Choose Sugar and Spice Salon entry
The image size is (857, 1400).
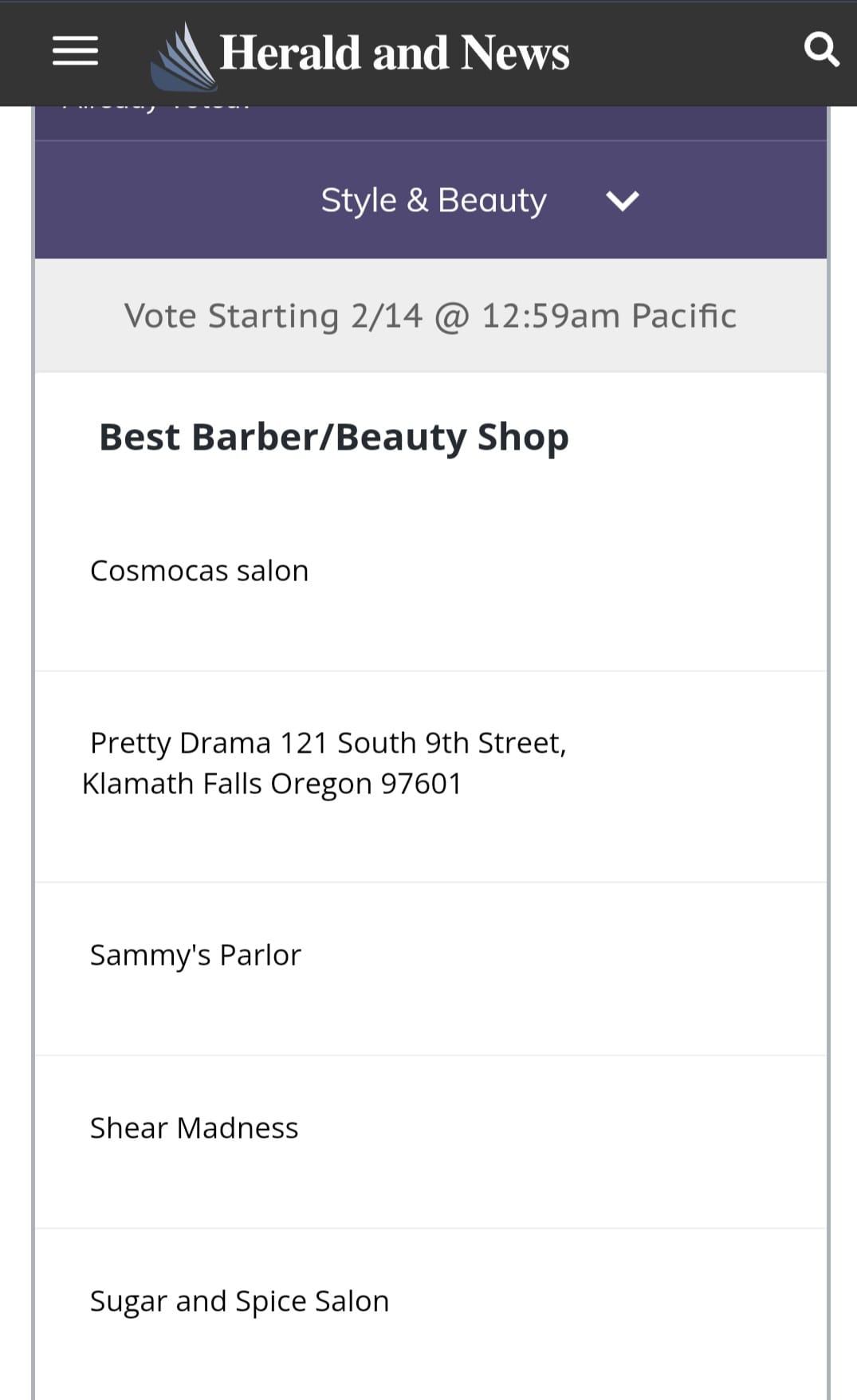(239, 1301)
